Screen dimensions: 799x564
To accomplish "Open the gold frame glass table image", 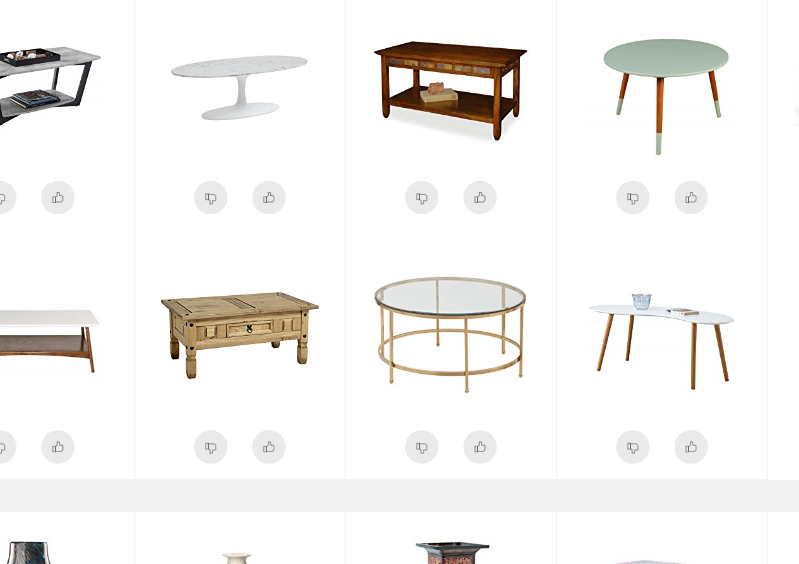I will pyautogui.click(x=450, y=335).
